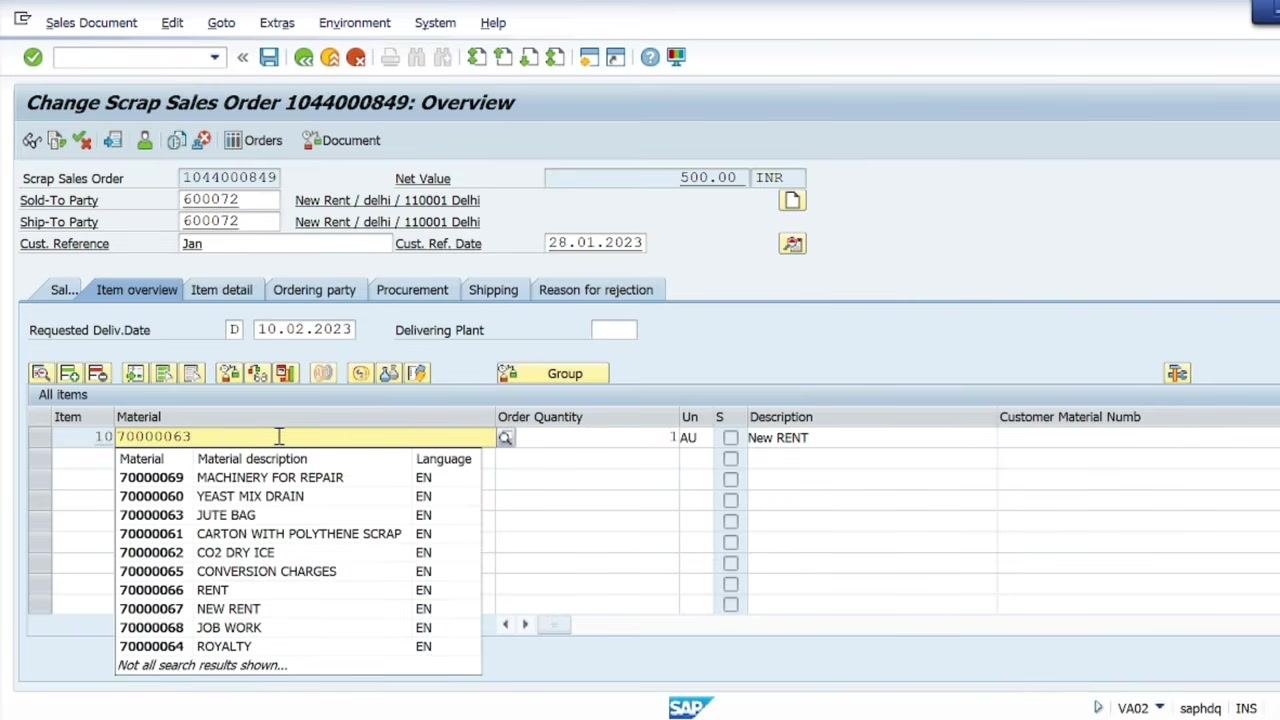Expand the status bar arrow left of VA02

coord(1098,708)
